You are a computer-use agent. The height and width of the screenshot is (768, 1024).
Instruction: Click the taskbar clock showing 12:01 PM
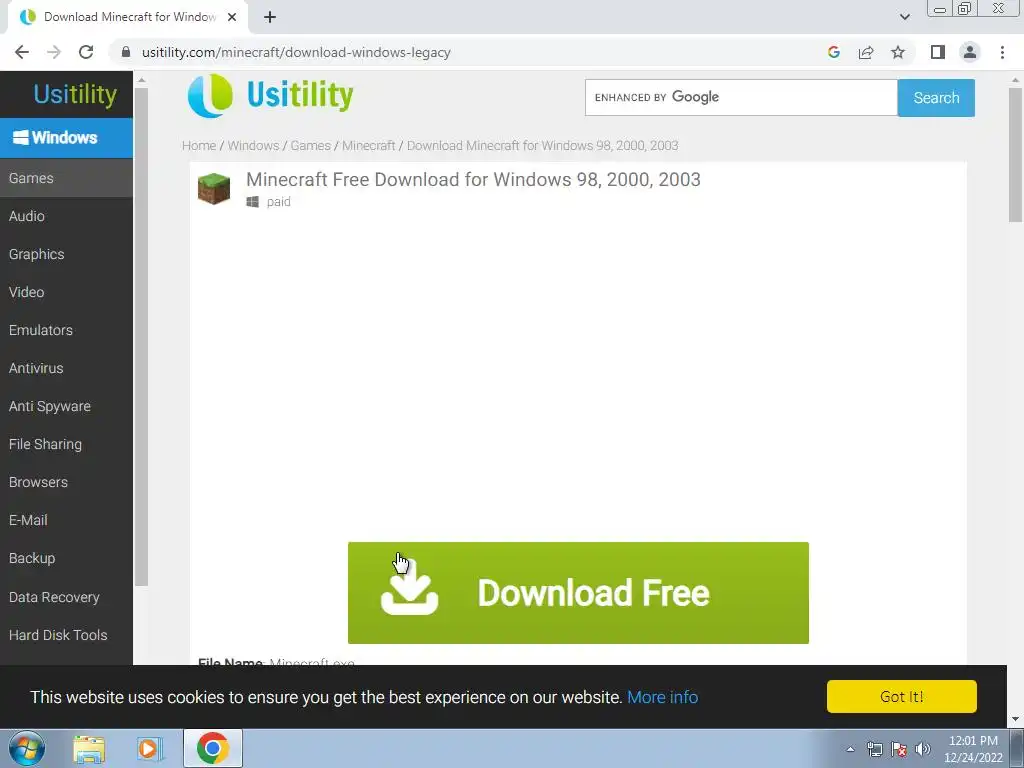973,749
